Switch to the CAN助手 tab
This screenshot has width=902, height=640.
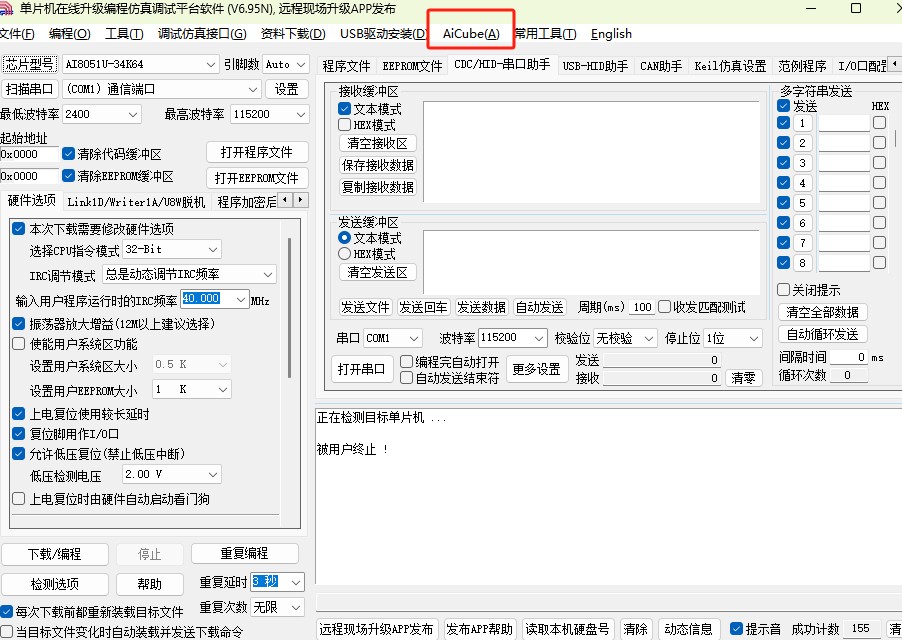point(661,66)
